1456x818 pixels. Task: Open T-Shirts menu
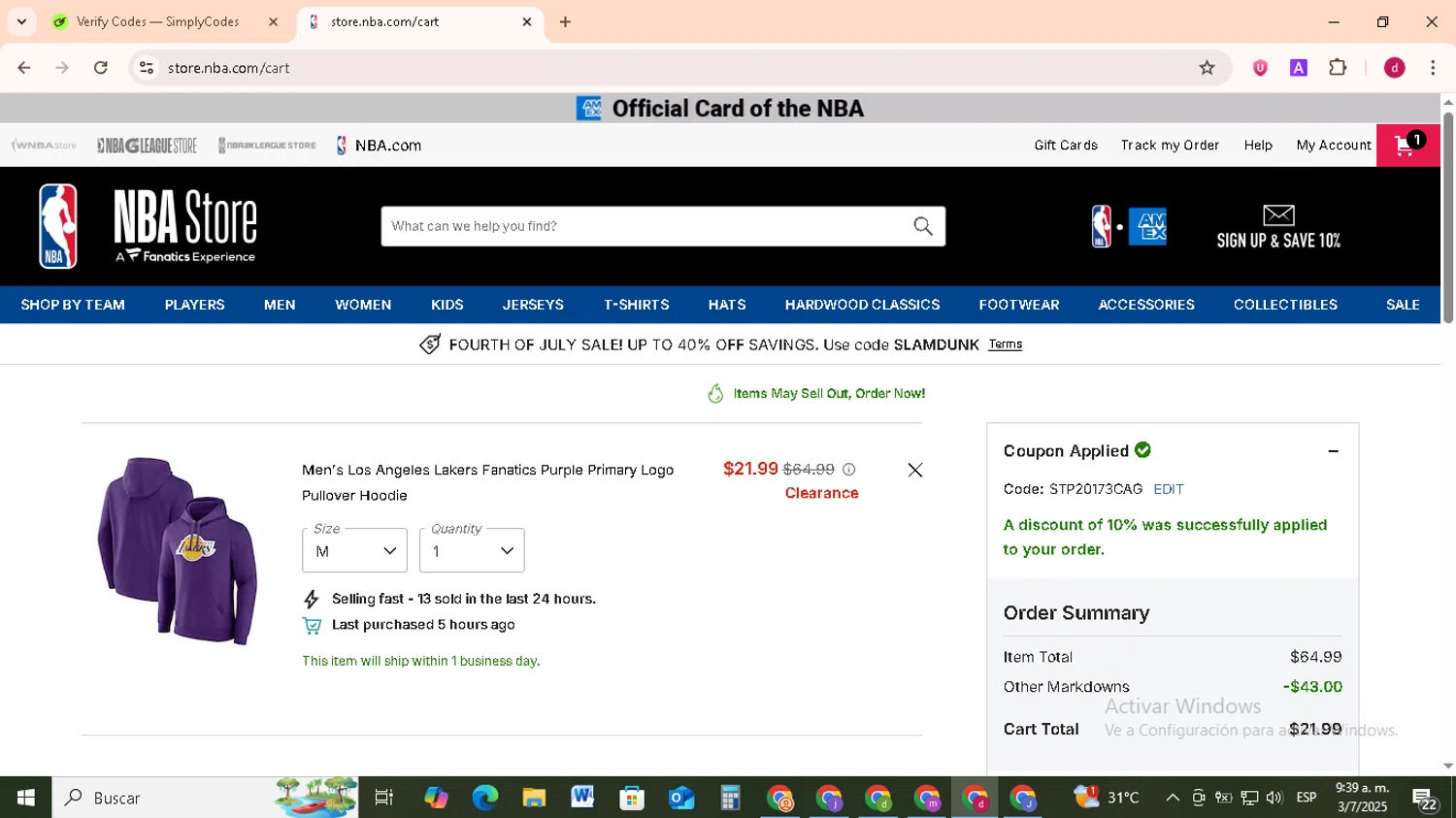636,305
